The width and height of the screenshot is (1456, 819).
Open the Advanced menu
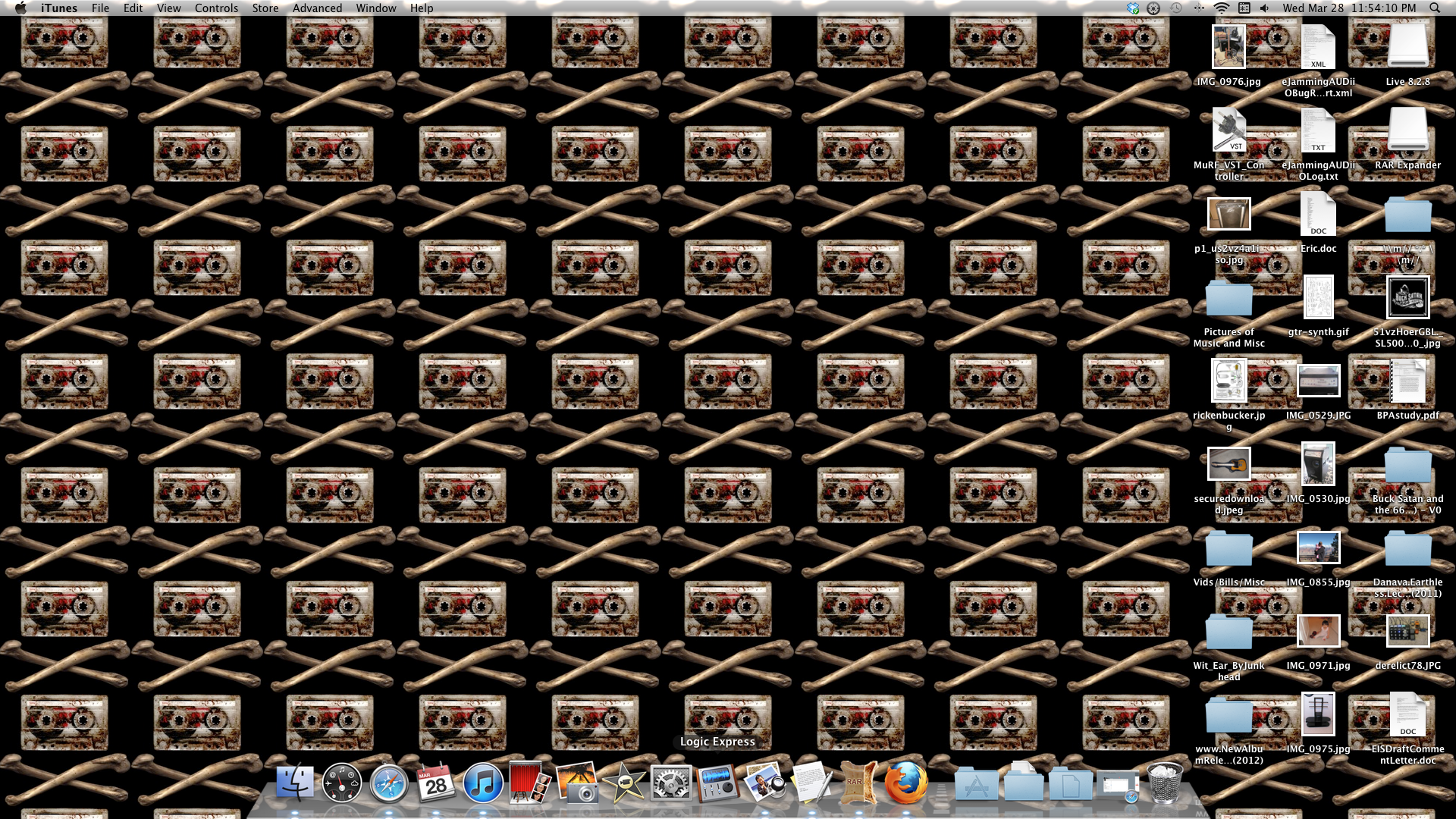click(317, 8)
